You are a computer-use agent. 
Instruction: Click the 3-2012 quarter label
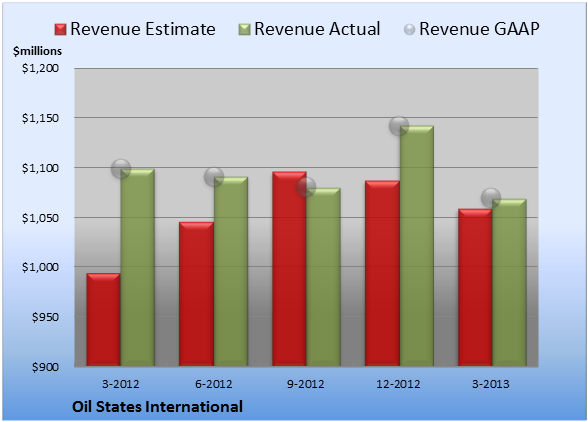120,384
